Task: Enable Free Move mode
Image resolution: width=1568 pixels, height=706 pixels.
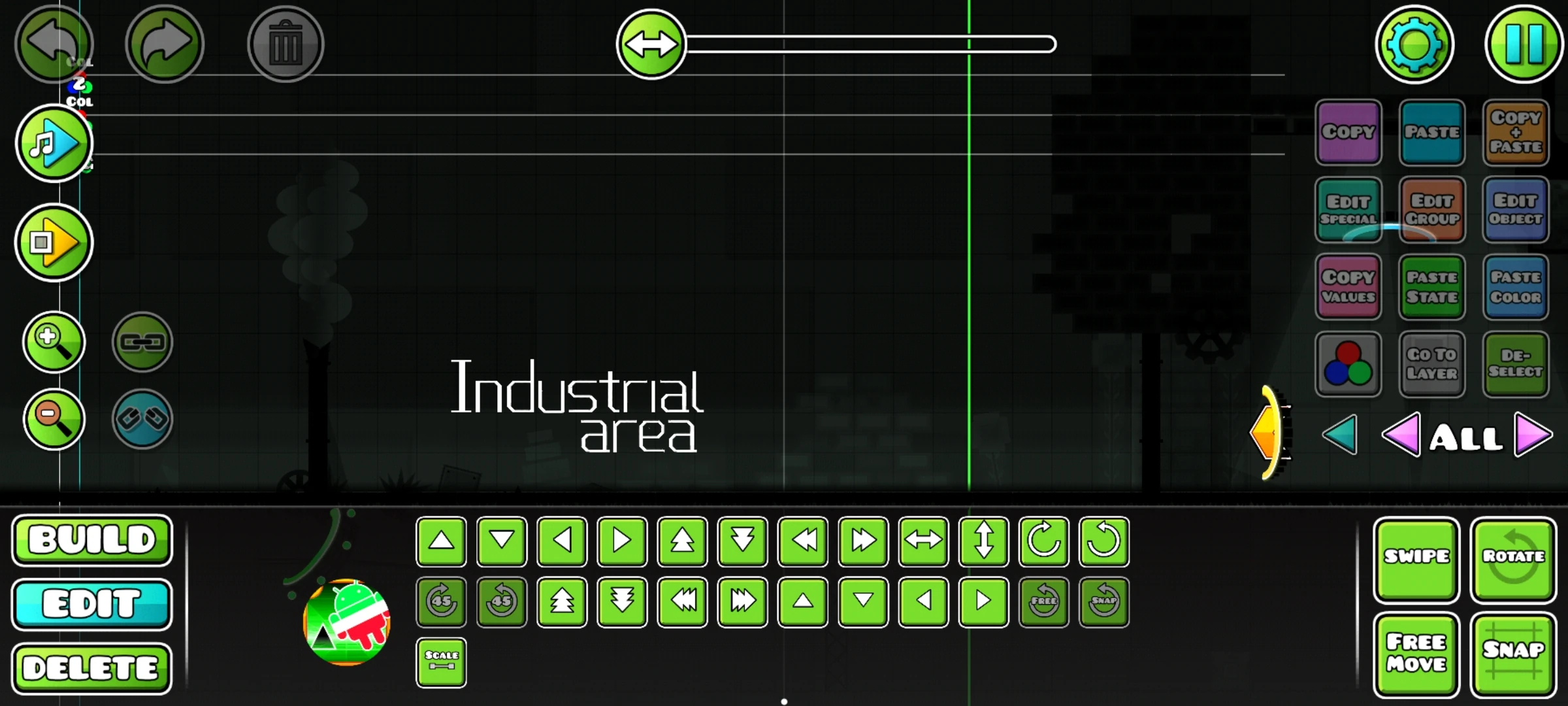Action: click(x=1416, y=653)
